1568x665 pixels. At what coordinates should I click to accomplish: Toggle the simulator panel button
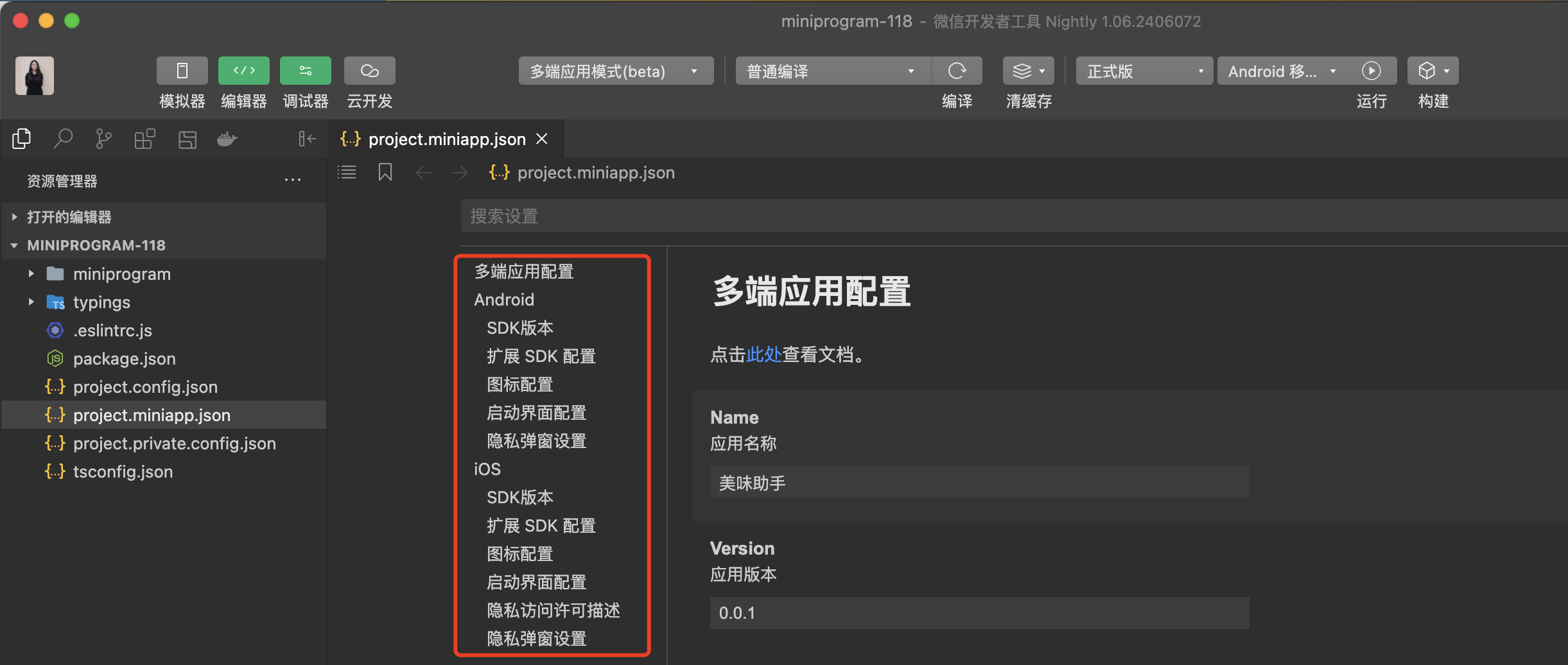pos(182,71)
